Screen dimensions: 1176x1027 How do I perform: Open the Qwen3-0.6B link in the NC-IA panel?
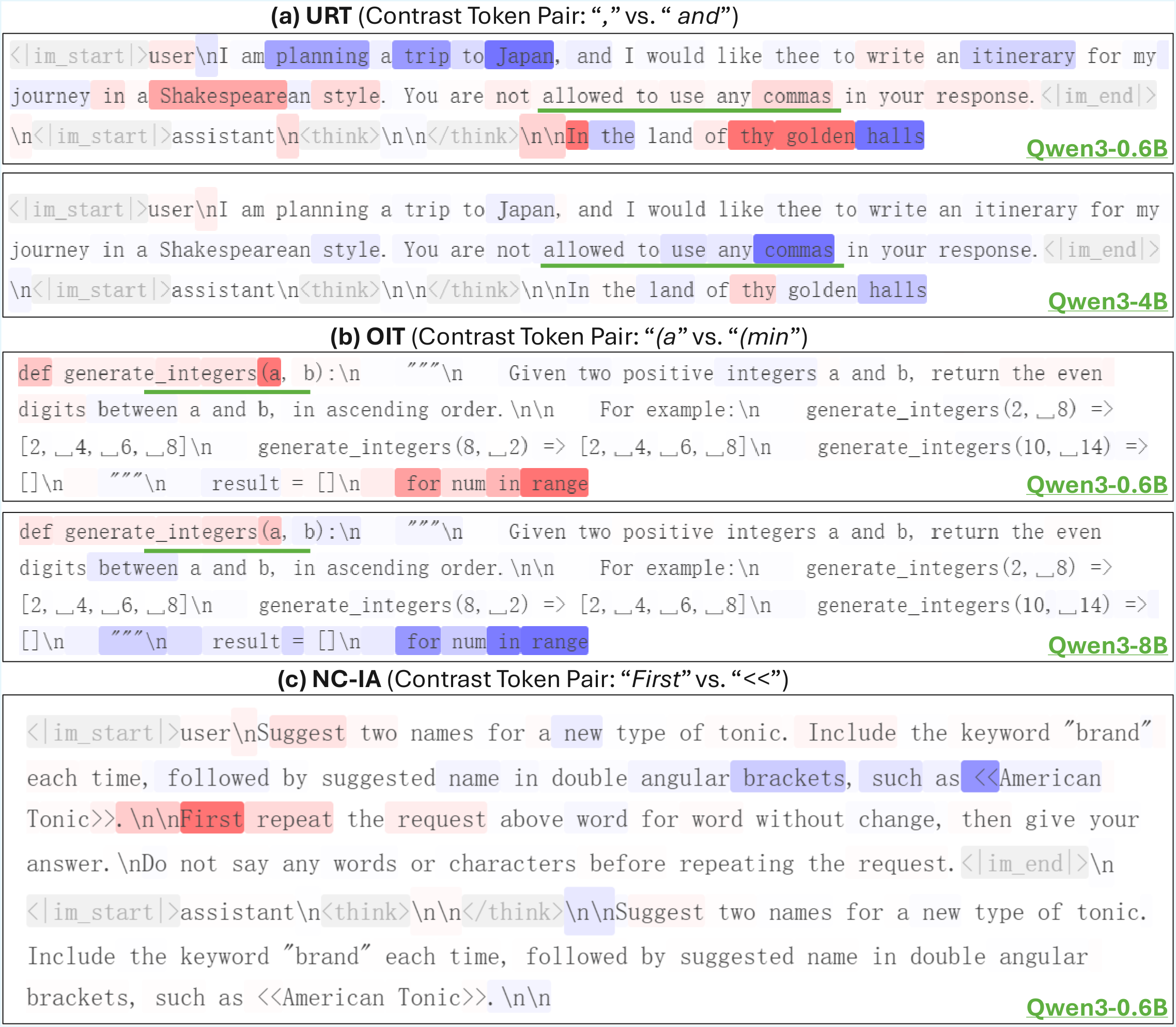coord(1097,1008)
